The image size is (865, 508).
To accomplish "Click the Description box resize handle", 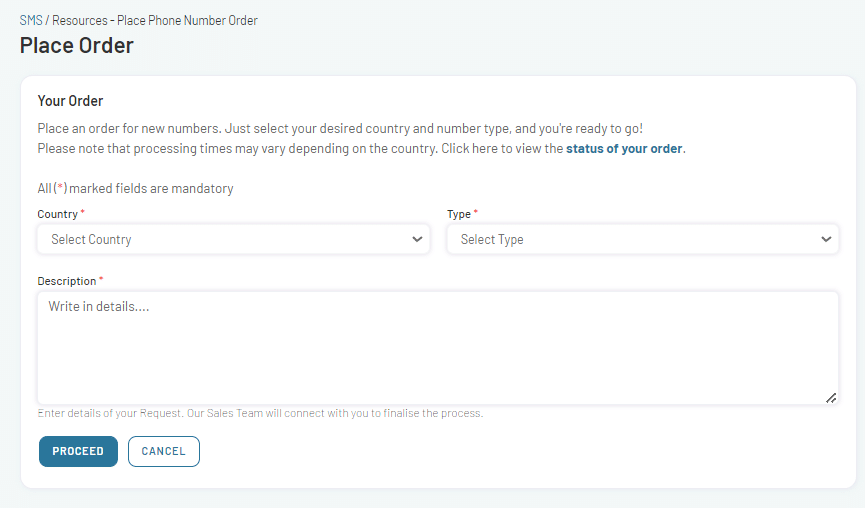I will [831, 398].
